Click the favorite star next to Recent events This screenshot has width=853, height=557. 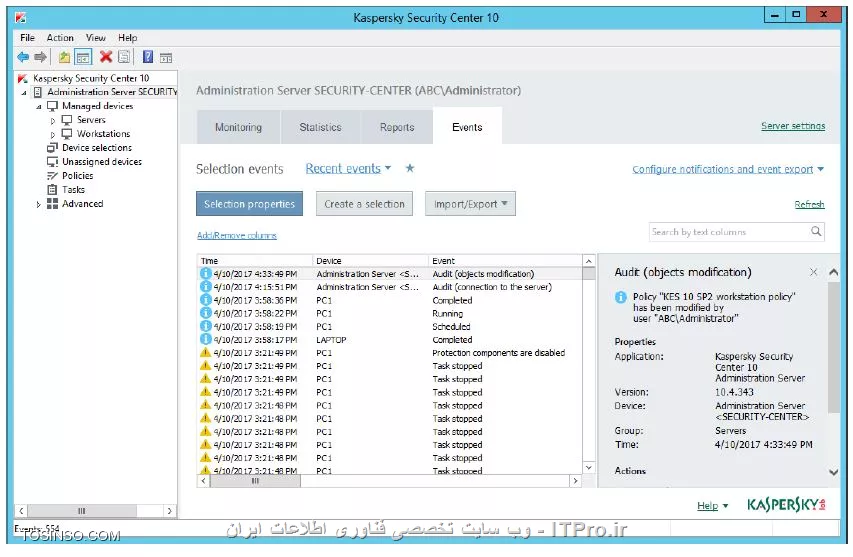point(410,168)
